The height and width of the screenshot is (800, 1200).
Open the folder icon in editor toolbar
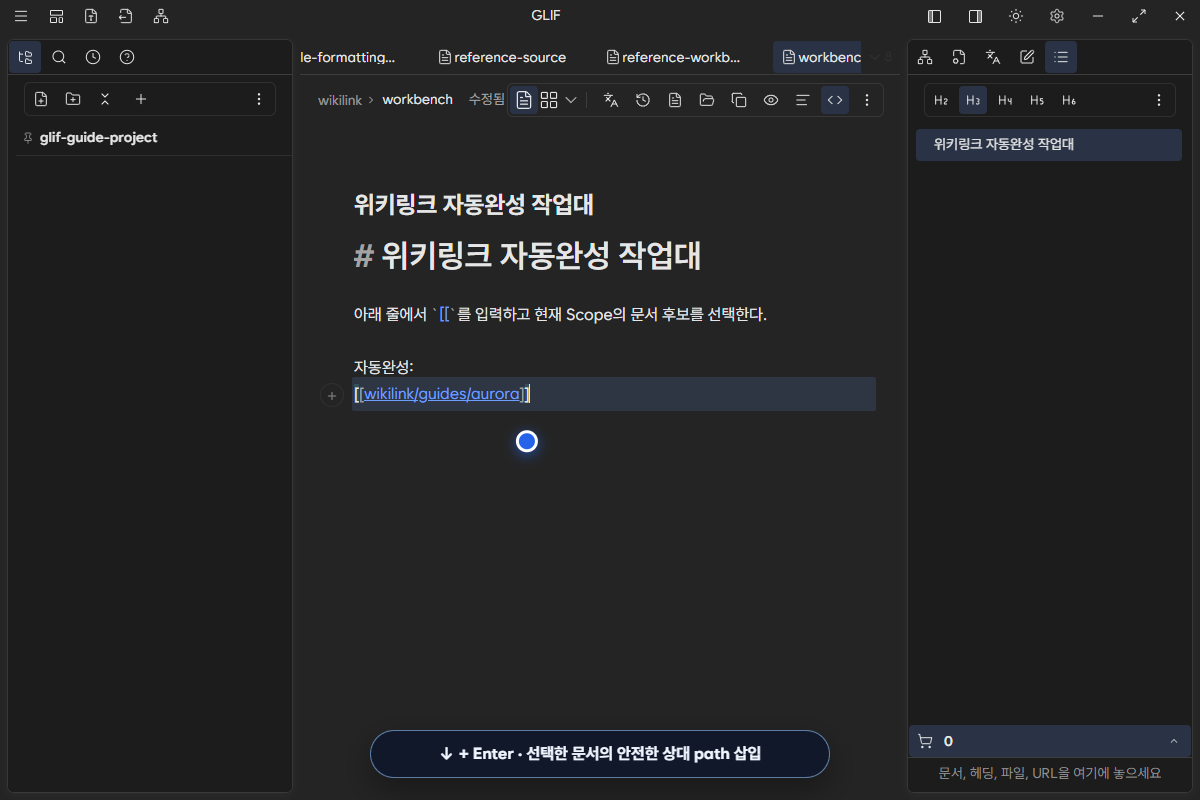pyautogui.click(x=707, y=100)
